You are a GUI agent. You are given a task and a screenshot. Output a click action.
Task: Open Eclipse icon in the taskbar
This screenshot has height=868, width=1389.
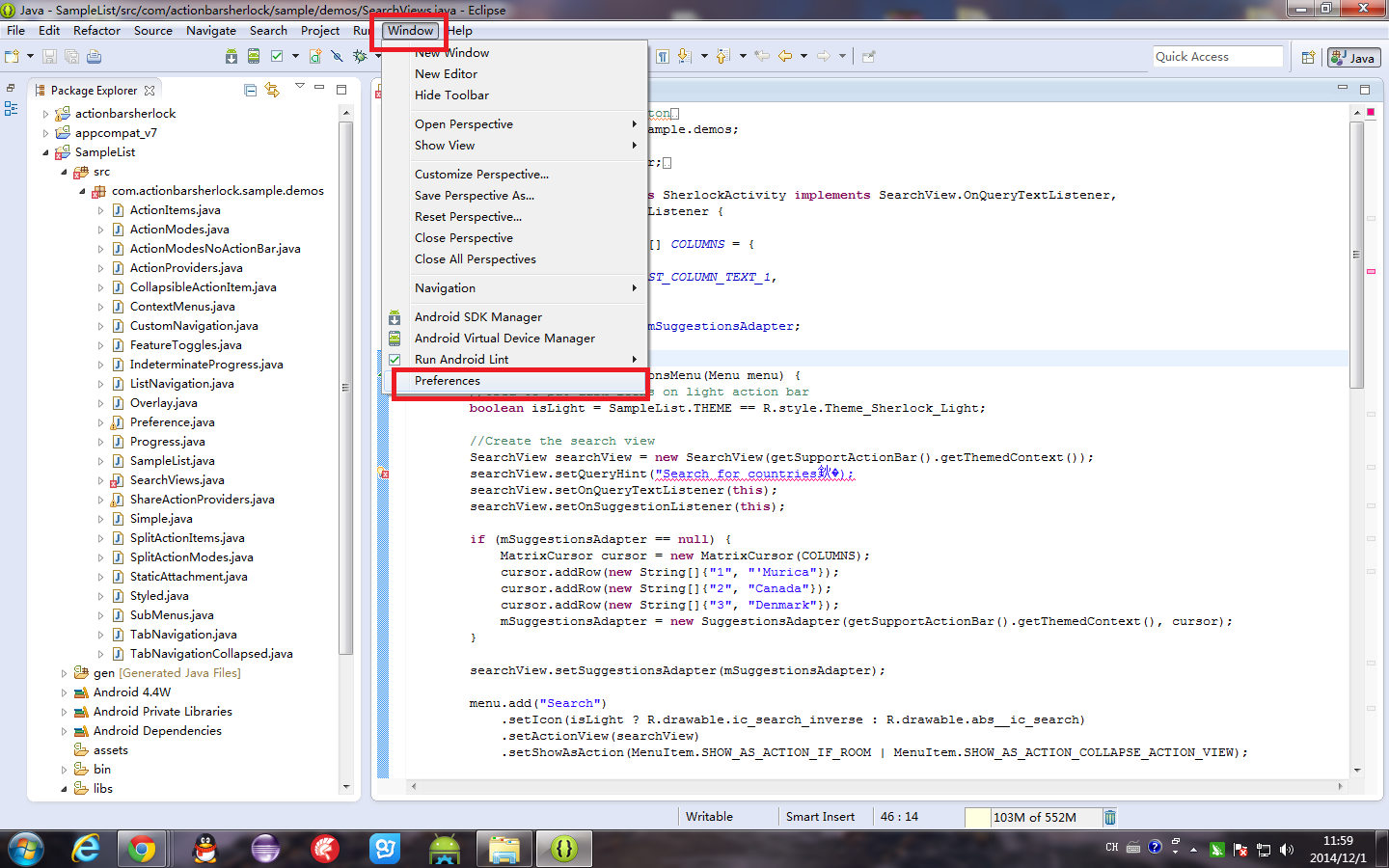[x=265, y=849]
